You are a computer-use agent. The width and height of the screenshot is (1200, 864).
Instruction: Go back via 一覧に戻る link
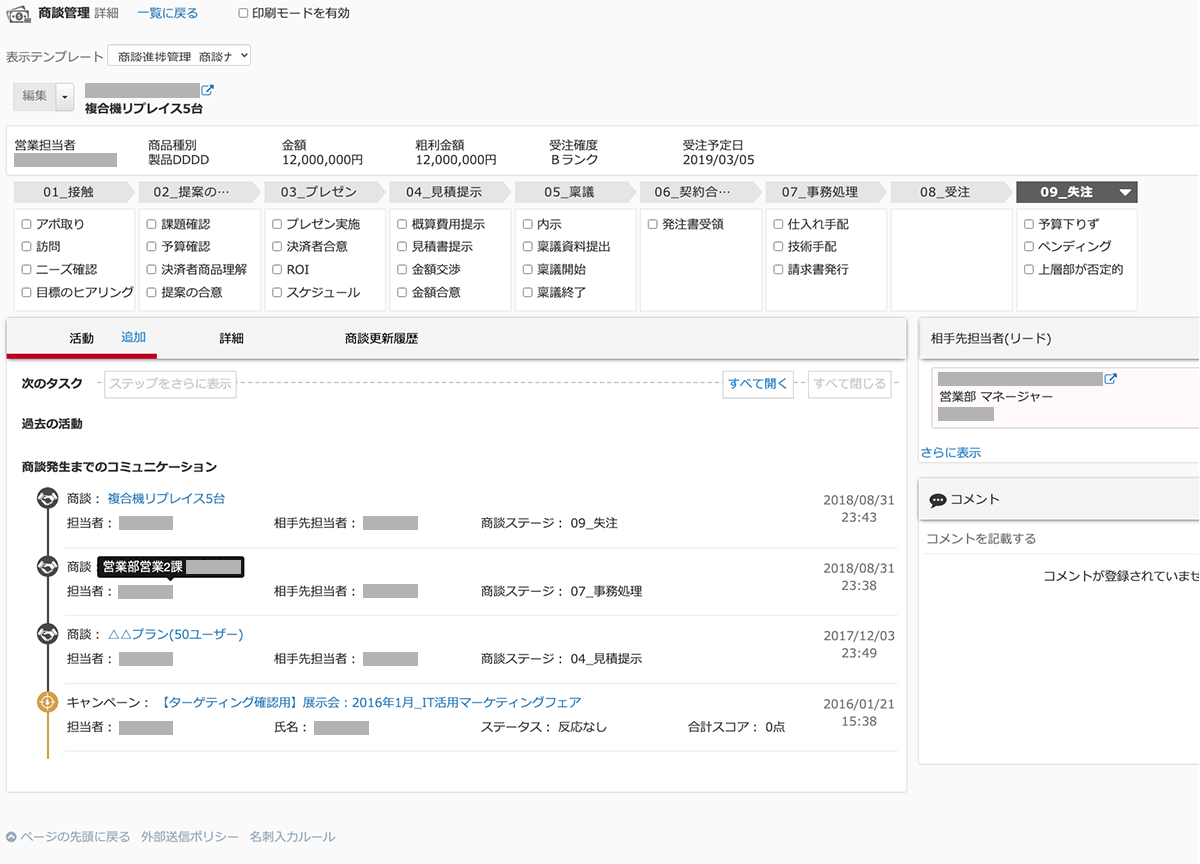pyautogui.click(x=167, y=14)
